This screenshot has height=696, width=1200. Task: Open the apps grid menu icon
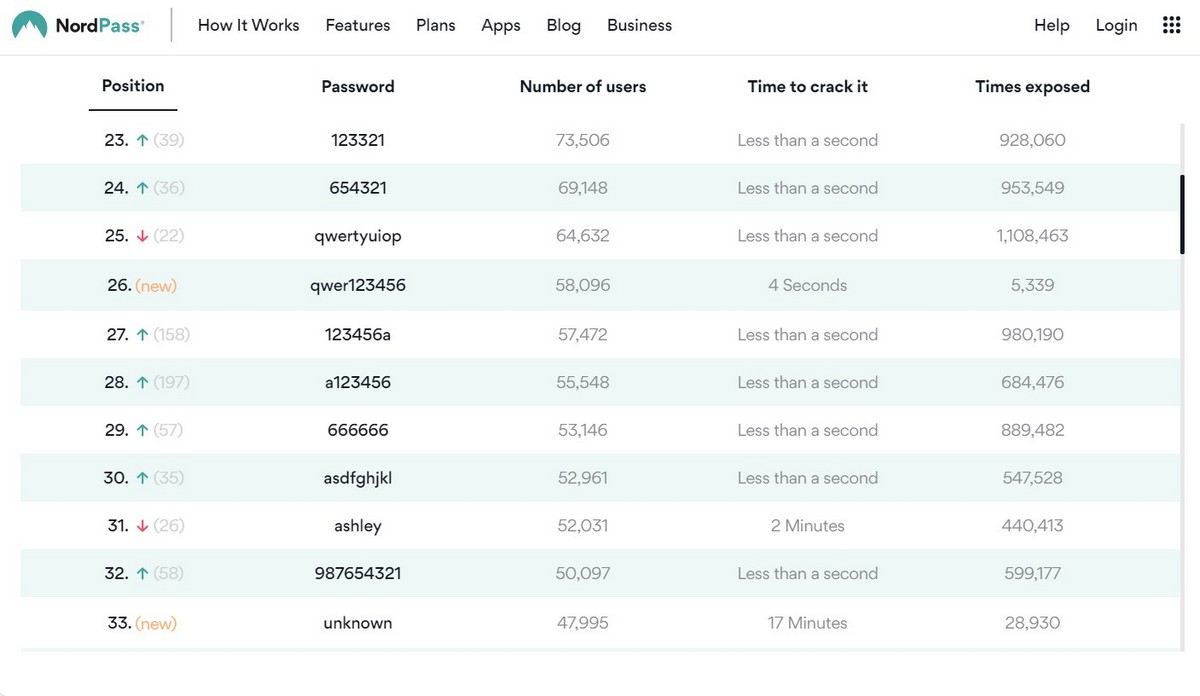[1172, 25]
